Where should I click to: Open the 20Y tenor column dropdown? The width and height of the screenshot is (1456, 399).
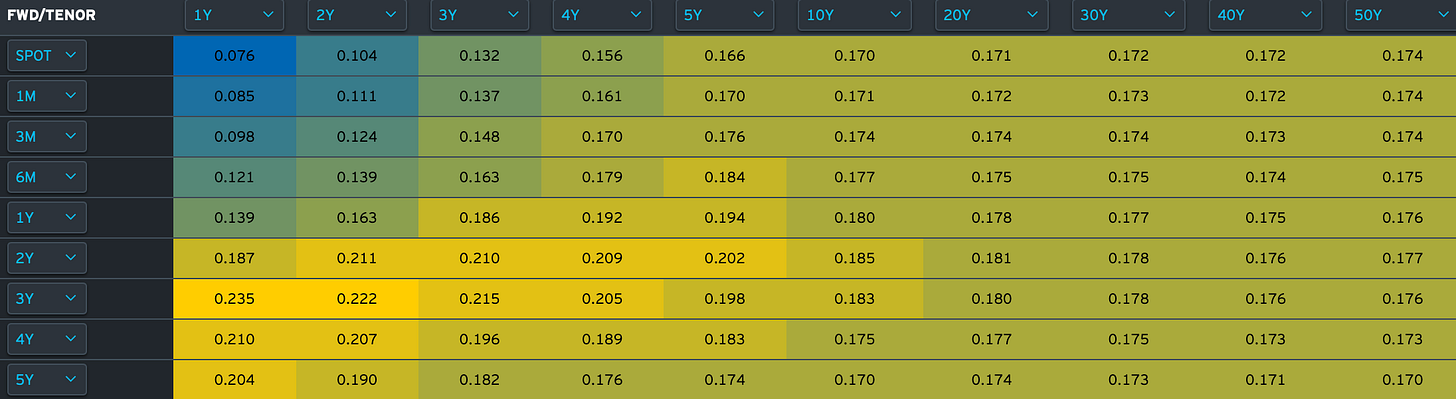click(x=991, y=15)
